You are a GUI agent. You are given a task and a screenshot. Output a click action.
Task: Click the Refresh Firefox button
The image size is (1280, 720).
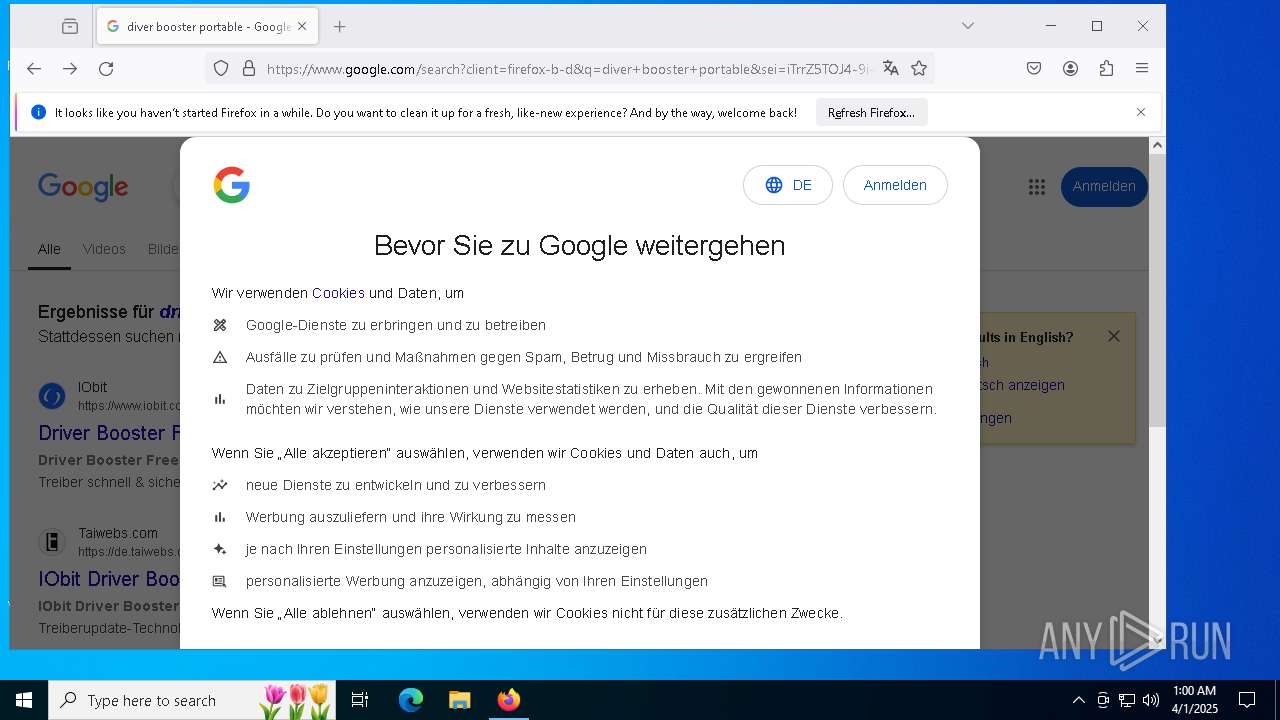pos(871,113)
